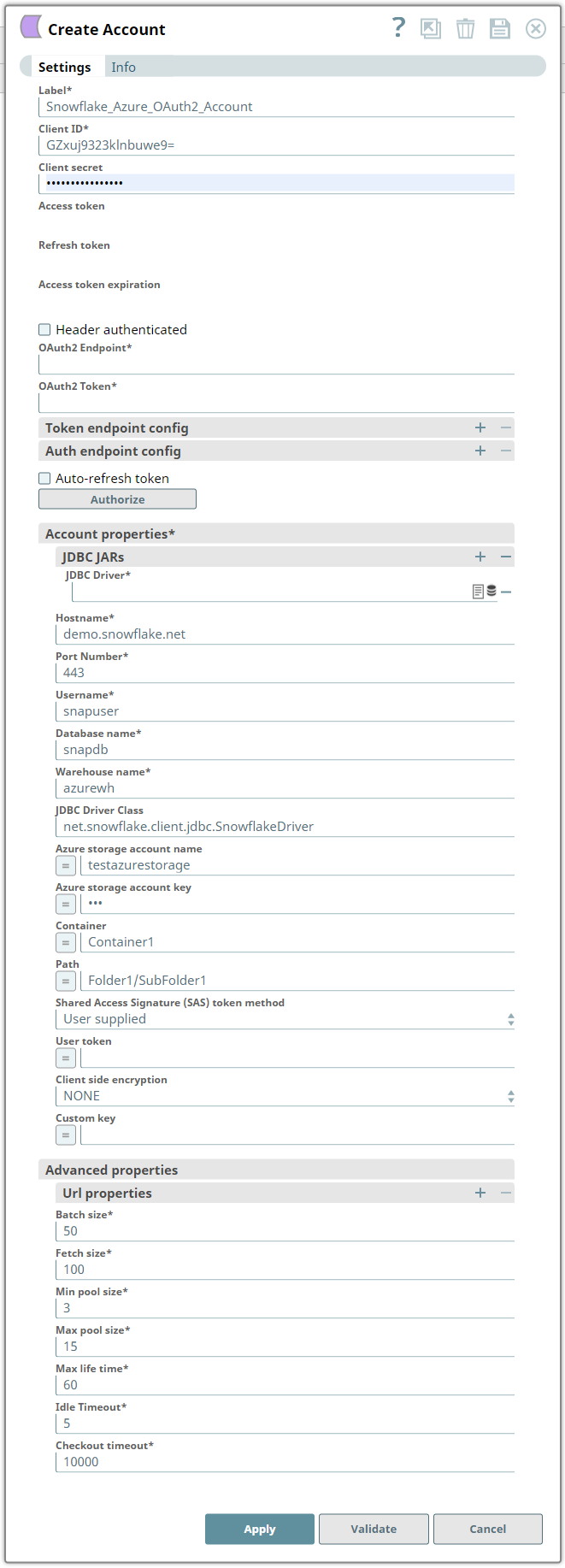The image size is (565, 1568).
Task: Browse files with the JDBC Driver document icon
Action: (x=480, y=590)
